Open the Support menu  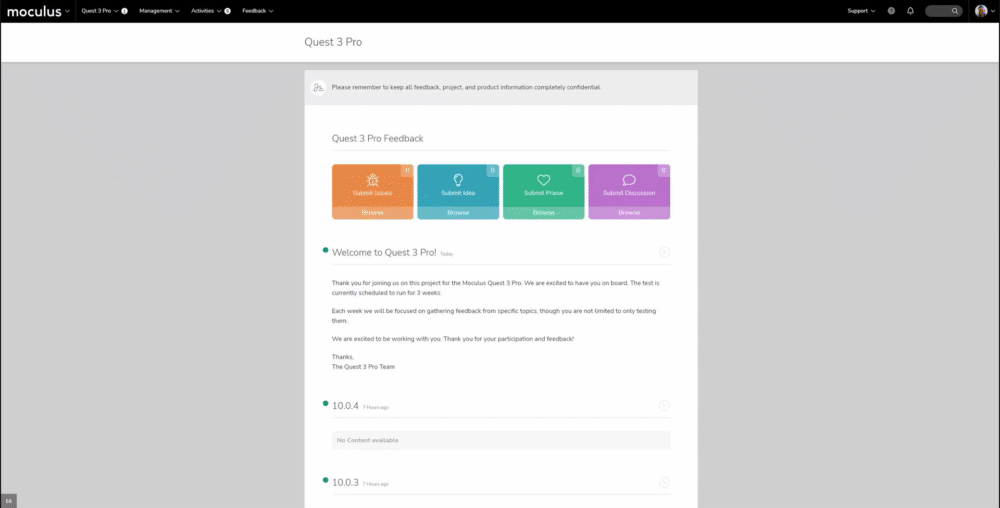tap(861, 11)
